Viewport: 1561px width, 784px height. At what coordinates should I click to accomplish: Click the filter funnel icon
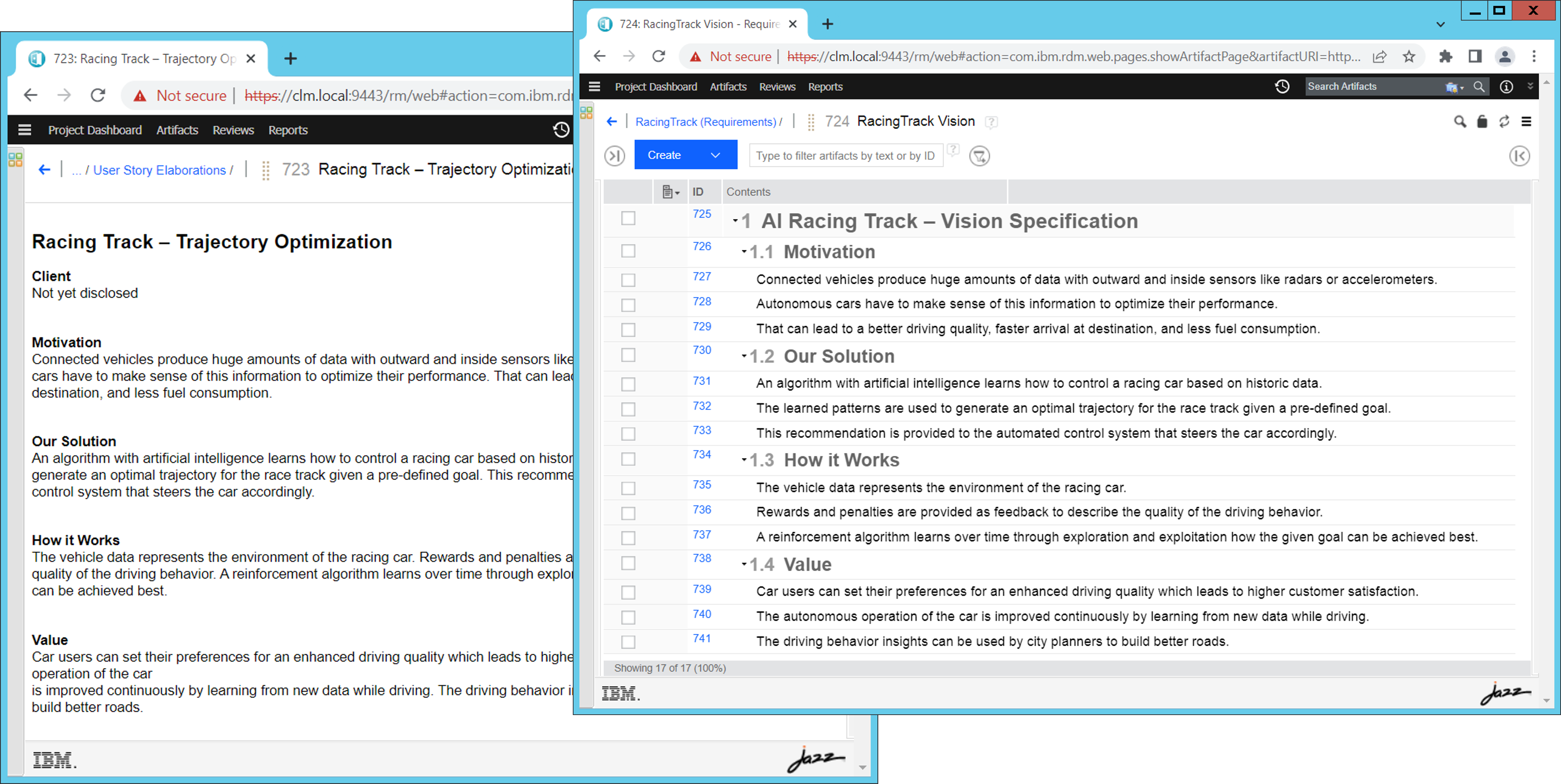[979, 156]
